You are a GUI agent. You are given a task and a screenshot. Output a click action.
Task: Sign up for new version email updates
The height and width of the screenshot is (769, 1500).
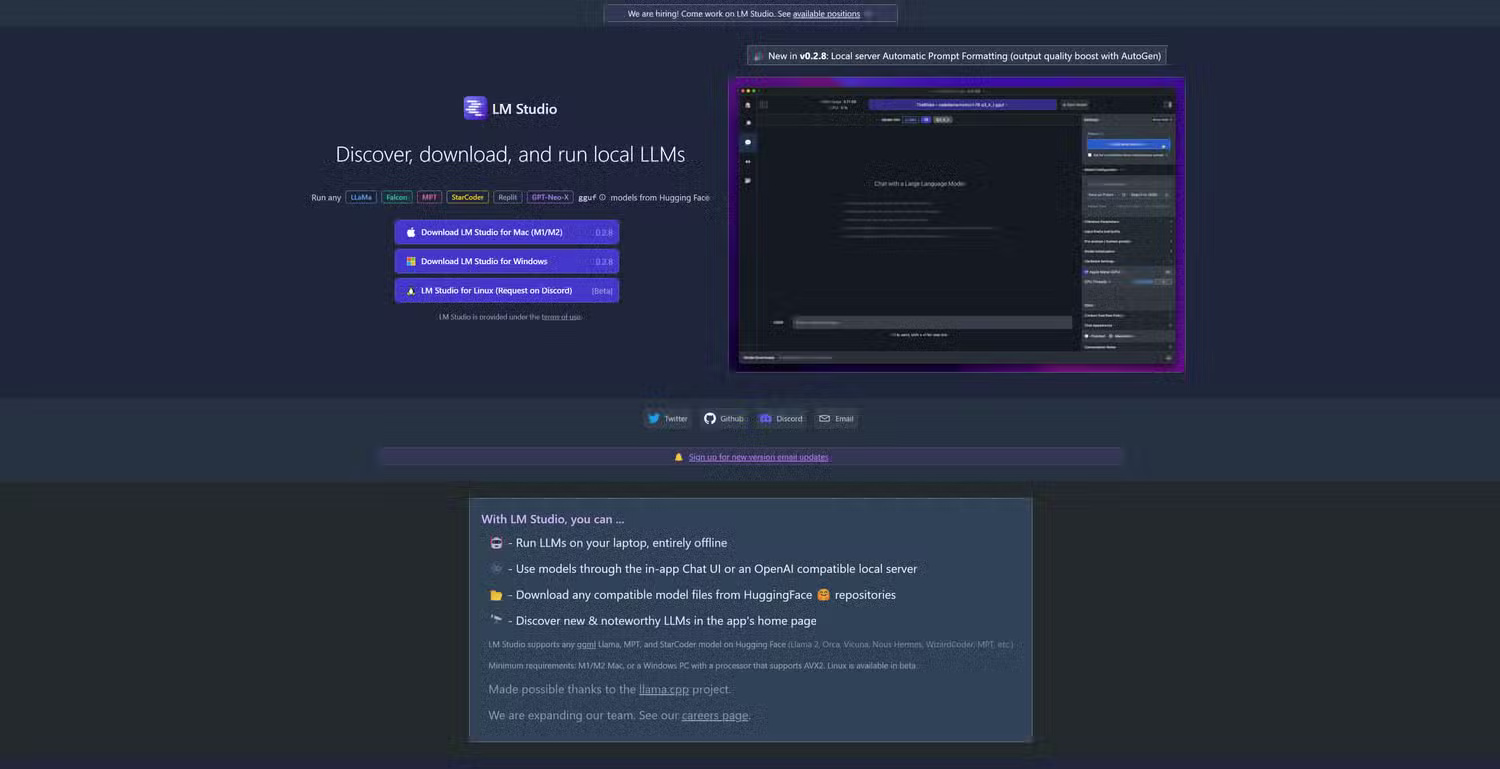tap(758, 457)
